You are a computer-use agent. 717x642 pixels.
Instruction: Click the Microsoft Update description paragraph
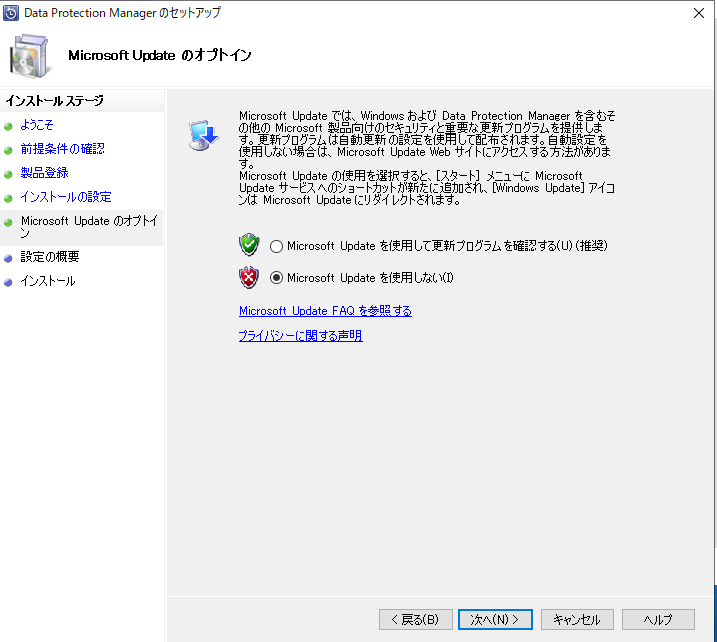click(x=427, y=158)
